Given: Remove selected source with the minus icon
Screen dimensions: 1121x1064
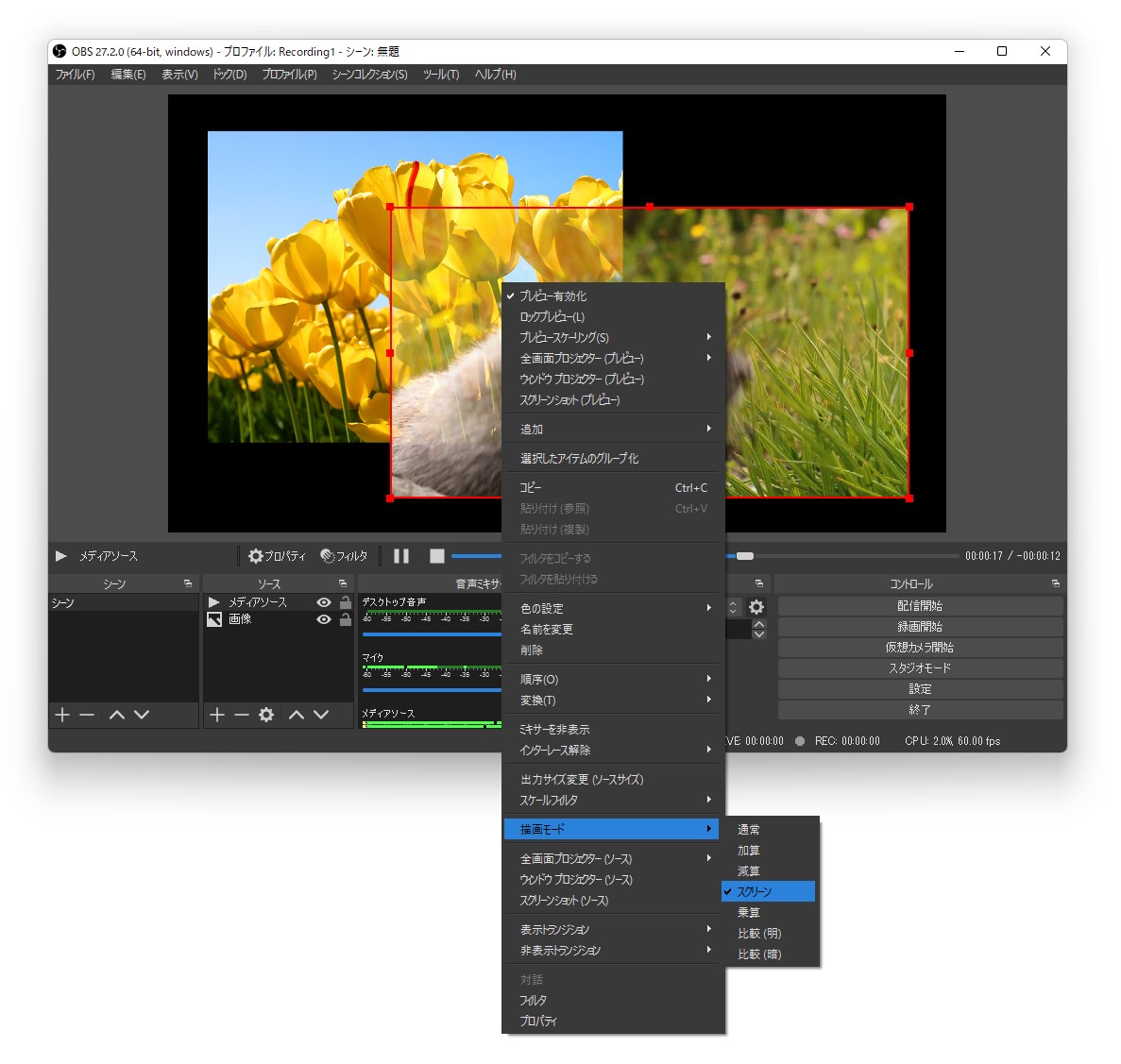Looking at the screenshot, I should (x=242, y=715).
